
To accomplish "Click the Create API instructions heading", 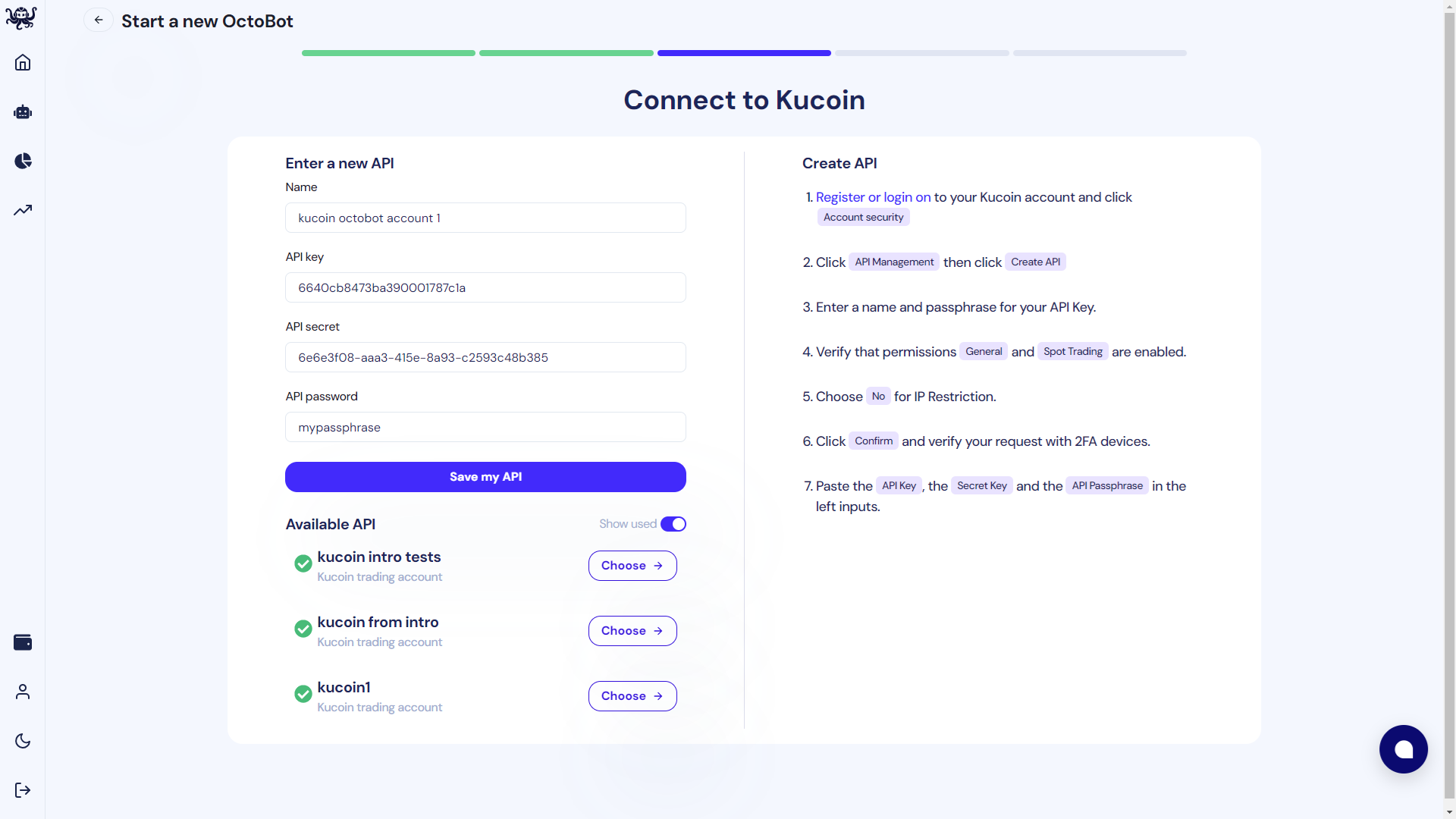I will point(839,163).
